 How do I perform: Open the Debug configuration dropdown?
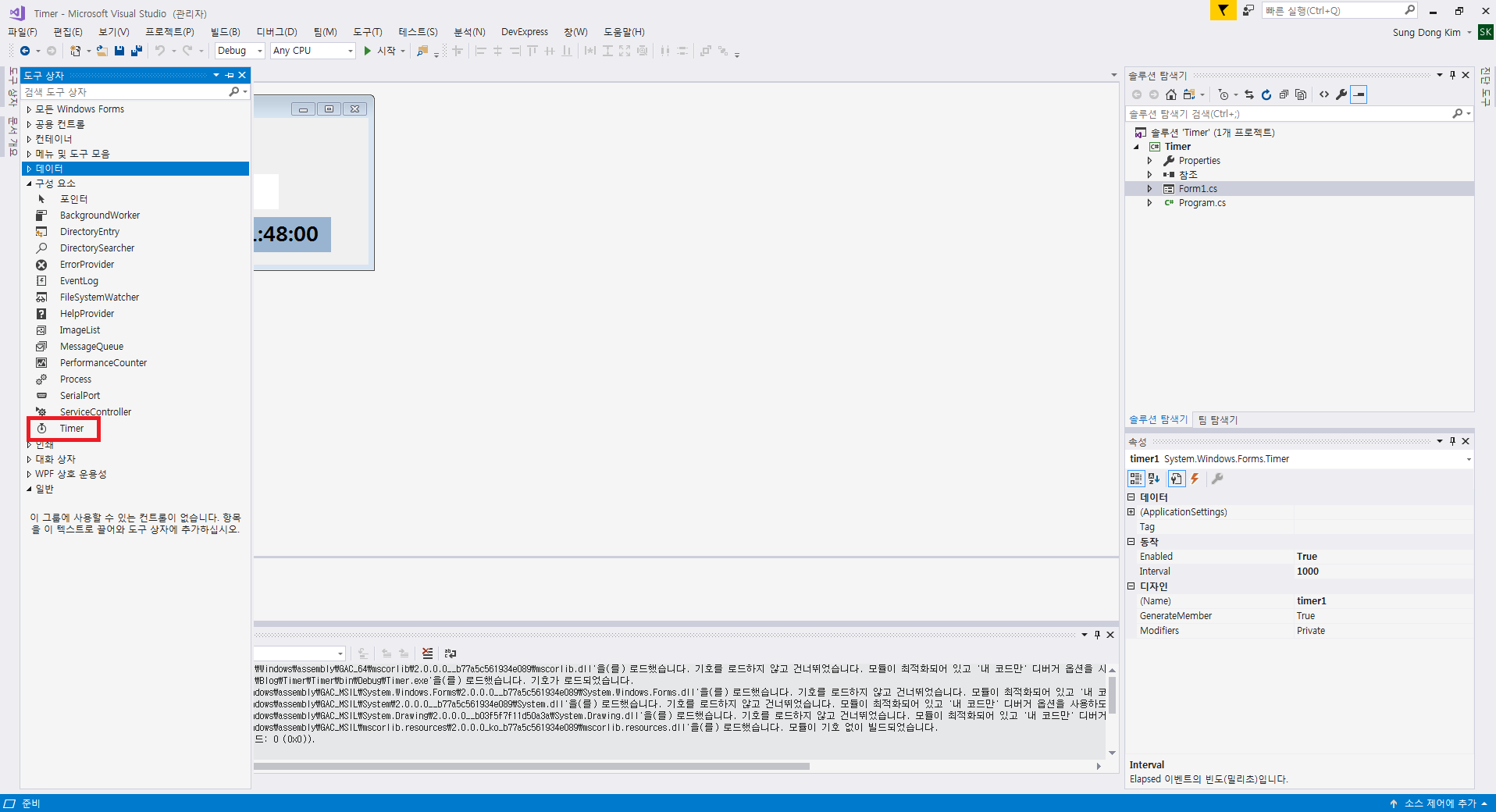click(x=240, y=51)
